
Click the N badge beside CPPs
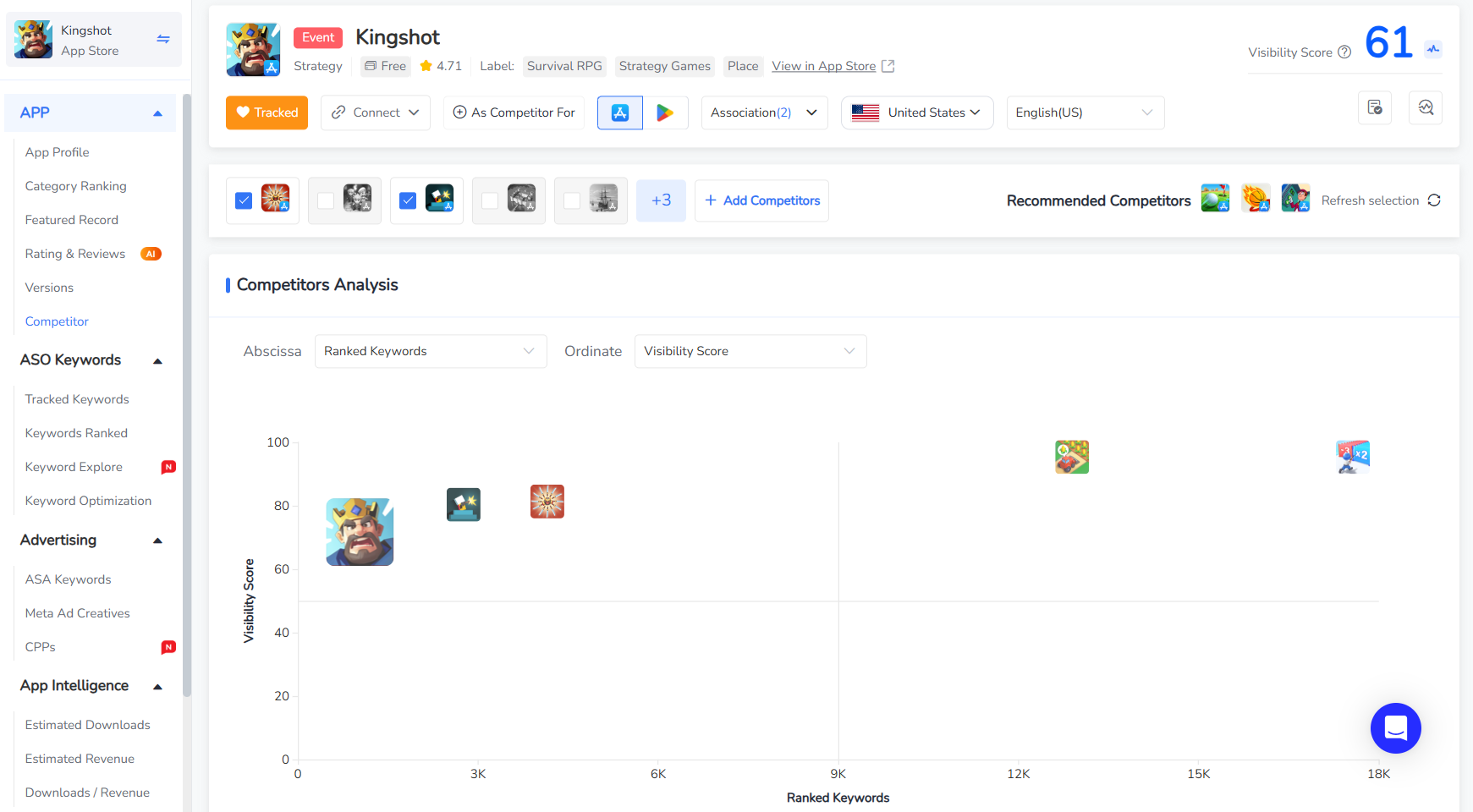coord(168,647)
